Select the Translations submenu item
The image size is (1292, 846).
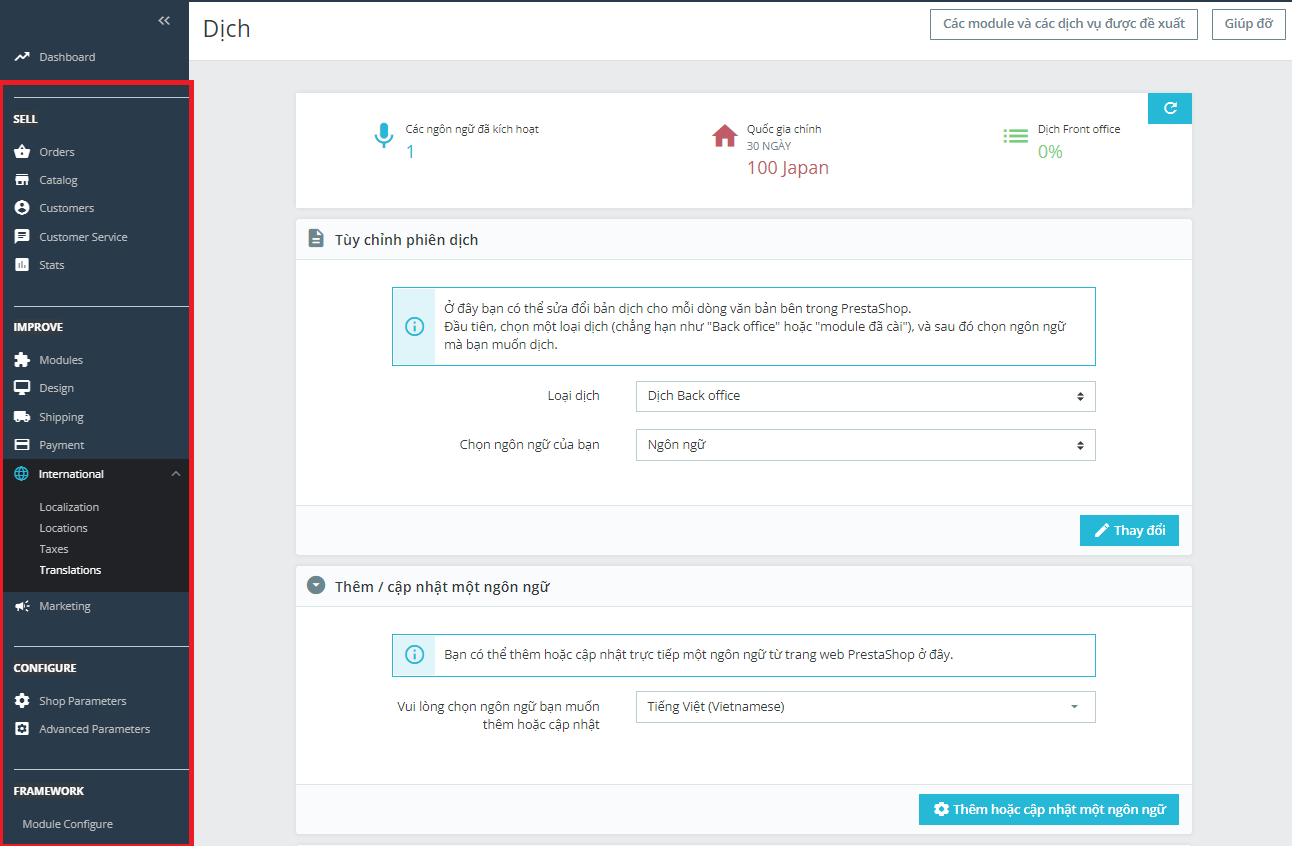pos(70,570)
